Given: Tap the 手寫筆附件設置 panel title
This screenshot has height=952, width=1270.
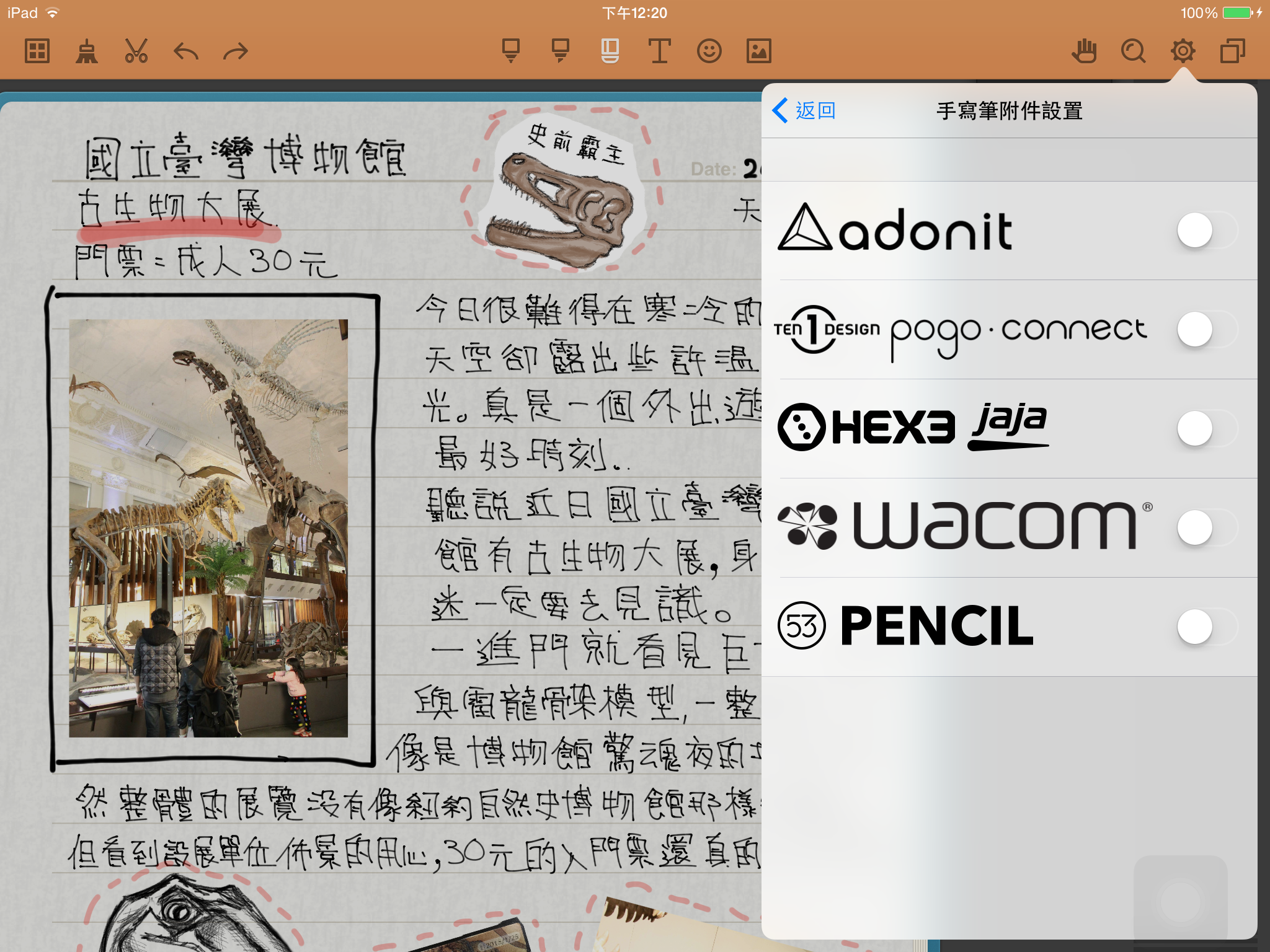Looking at the screenshot, I should [x=1010, y=111].
